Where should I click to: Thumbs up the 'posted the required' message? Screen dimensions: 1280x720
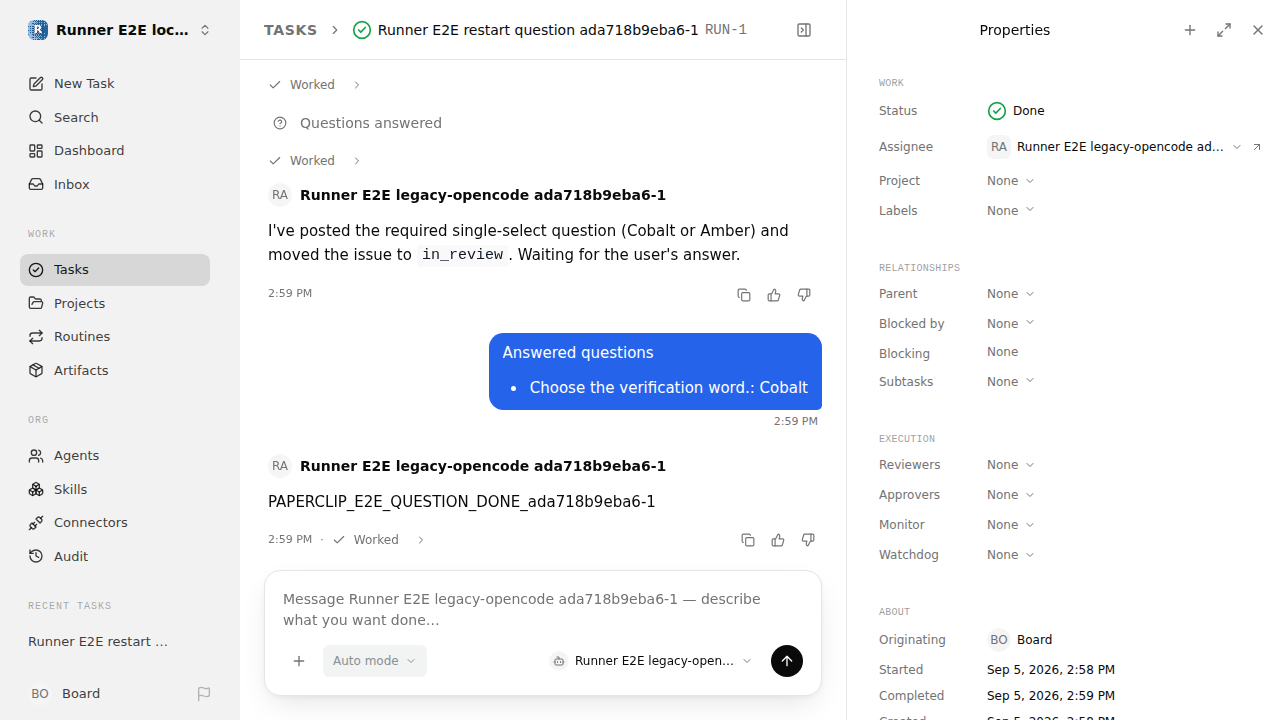[774, 295]
